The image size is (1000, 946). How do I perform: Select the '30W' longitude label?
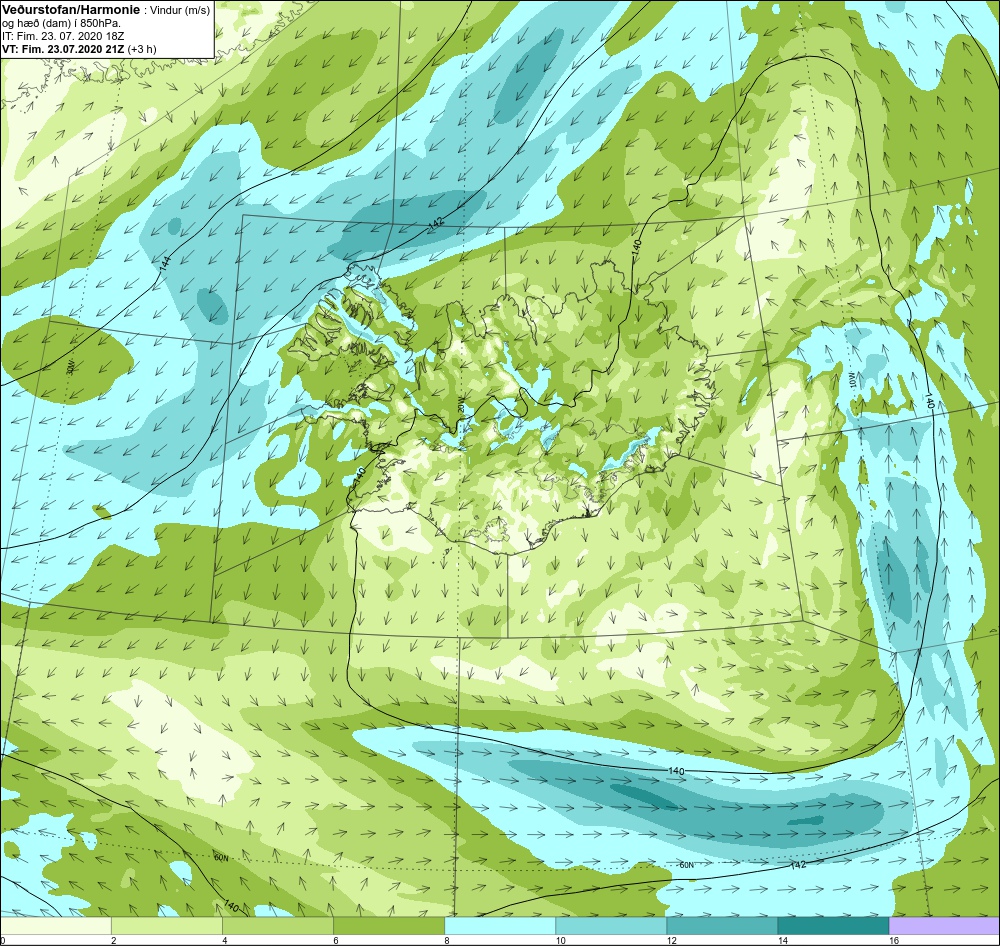(71, 367)
